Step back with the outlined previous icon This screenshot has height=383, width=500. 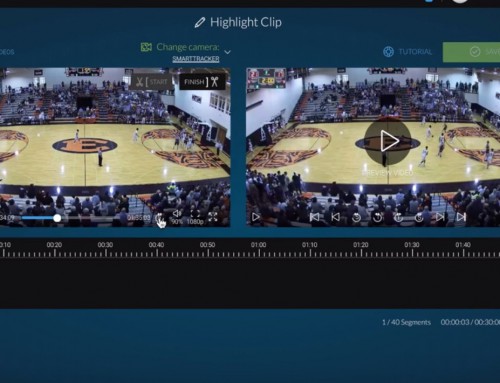pyautogui.click(x=335, y=217)
